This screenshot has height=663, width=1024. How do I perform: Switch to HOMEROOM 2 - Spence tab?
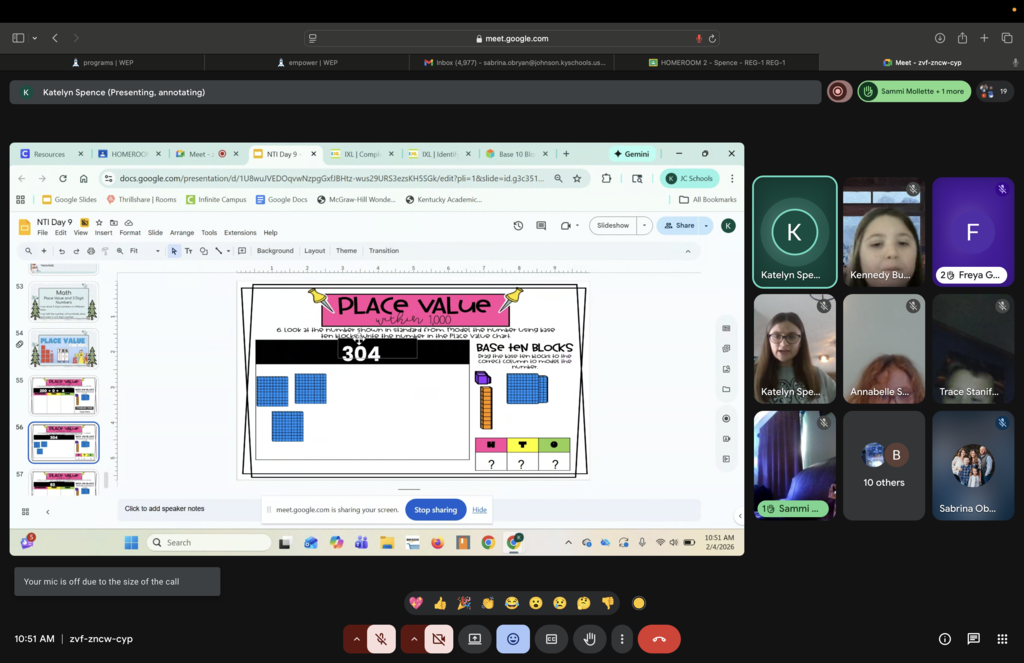point(716,62)
